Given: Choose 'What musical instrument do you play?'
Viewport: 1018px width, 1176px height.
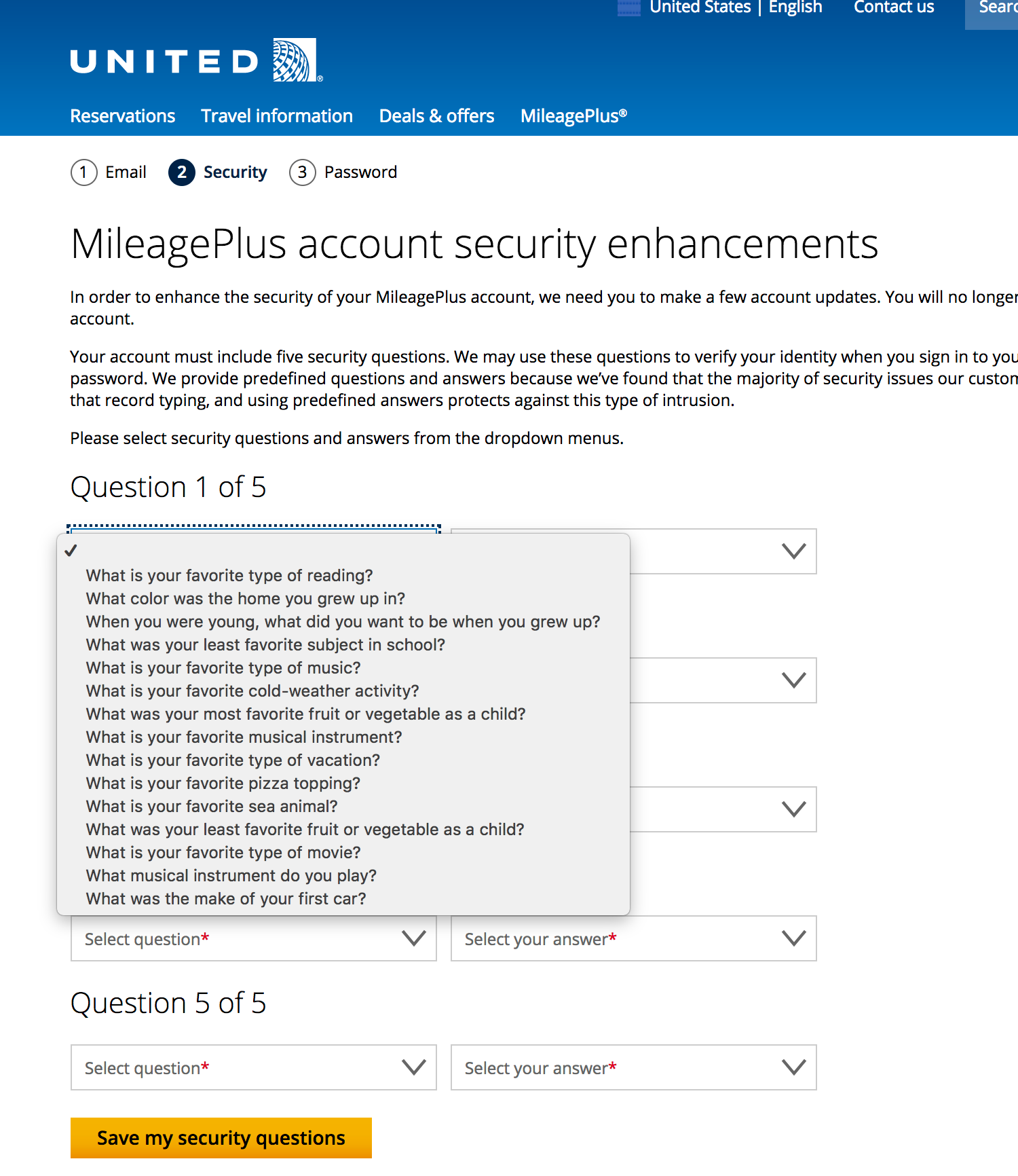Looking at the screenshot, I should tap(343, 876).
